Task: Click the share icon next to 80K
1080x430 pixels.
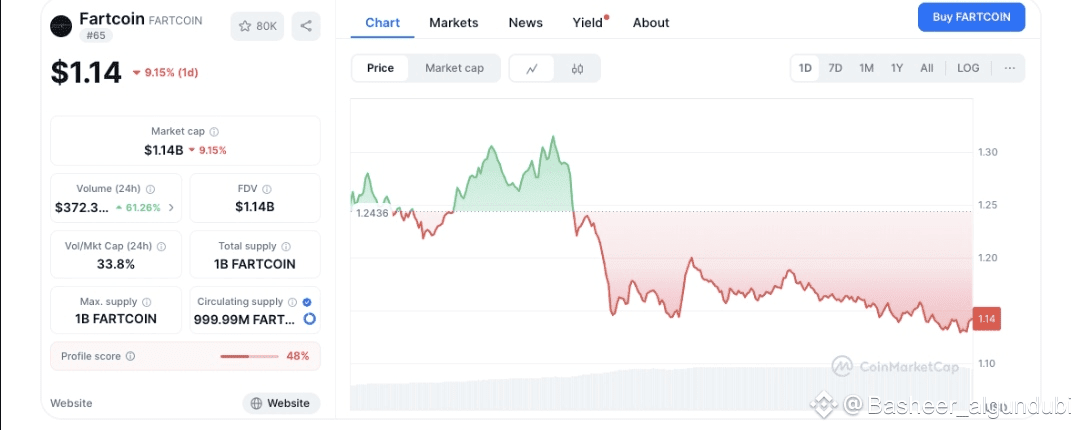Action: 307,26
